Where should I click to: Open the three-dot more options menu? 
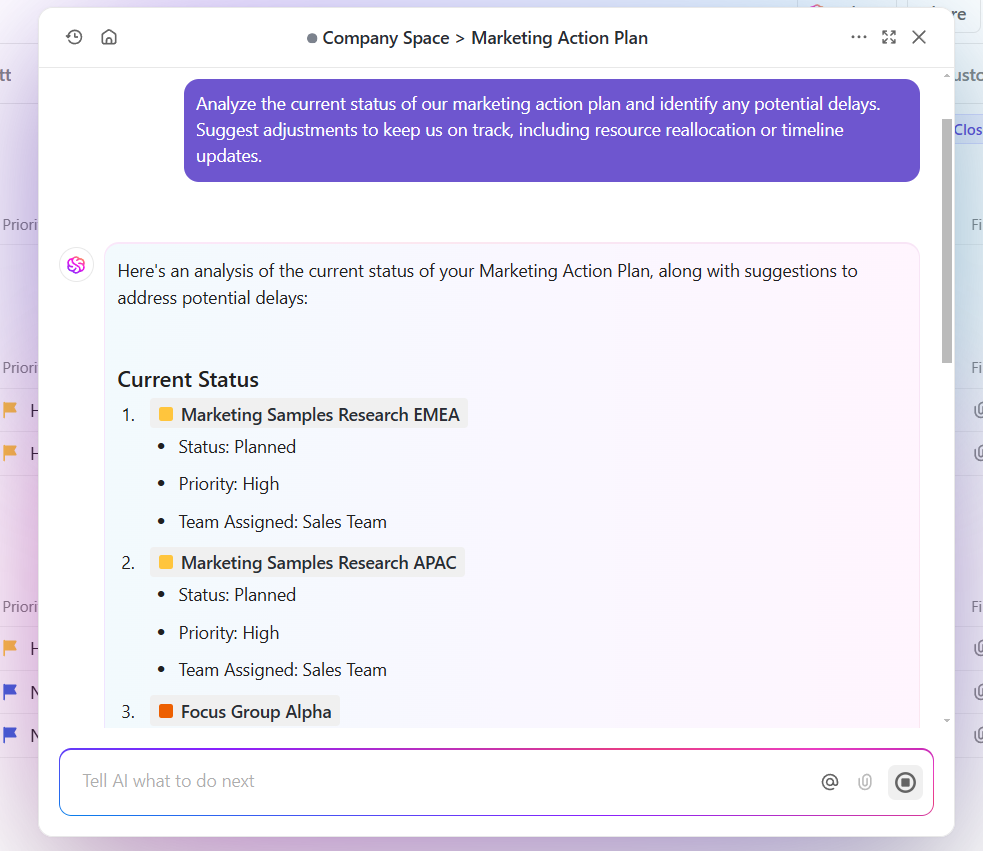point(858,37)
